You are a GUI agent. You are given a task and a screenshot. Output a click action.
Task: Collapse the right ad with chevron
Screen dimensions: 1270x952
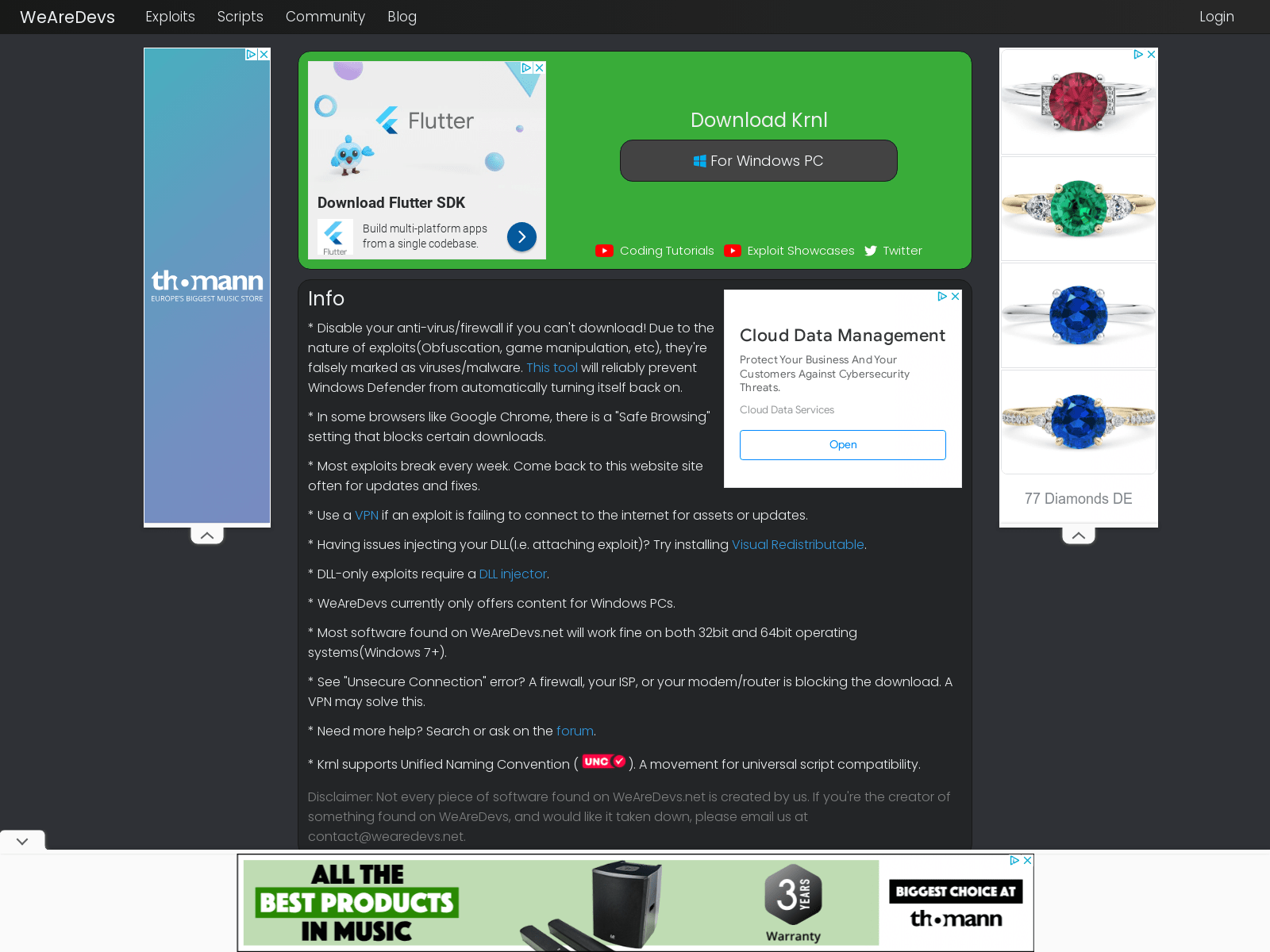(1079, 535)
